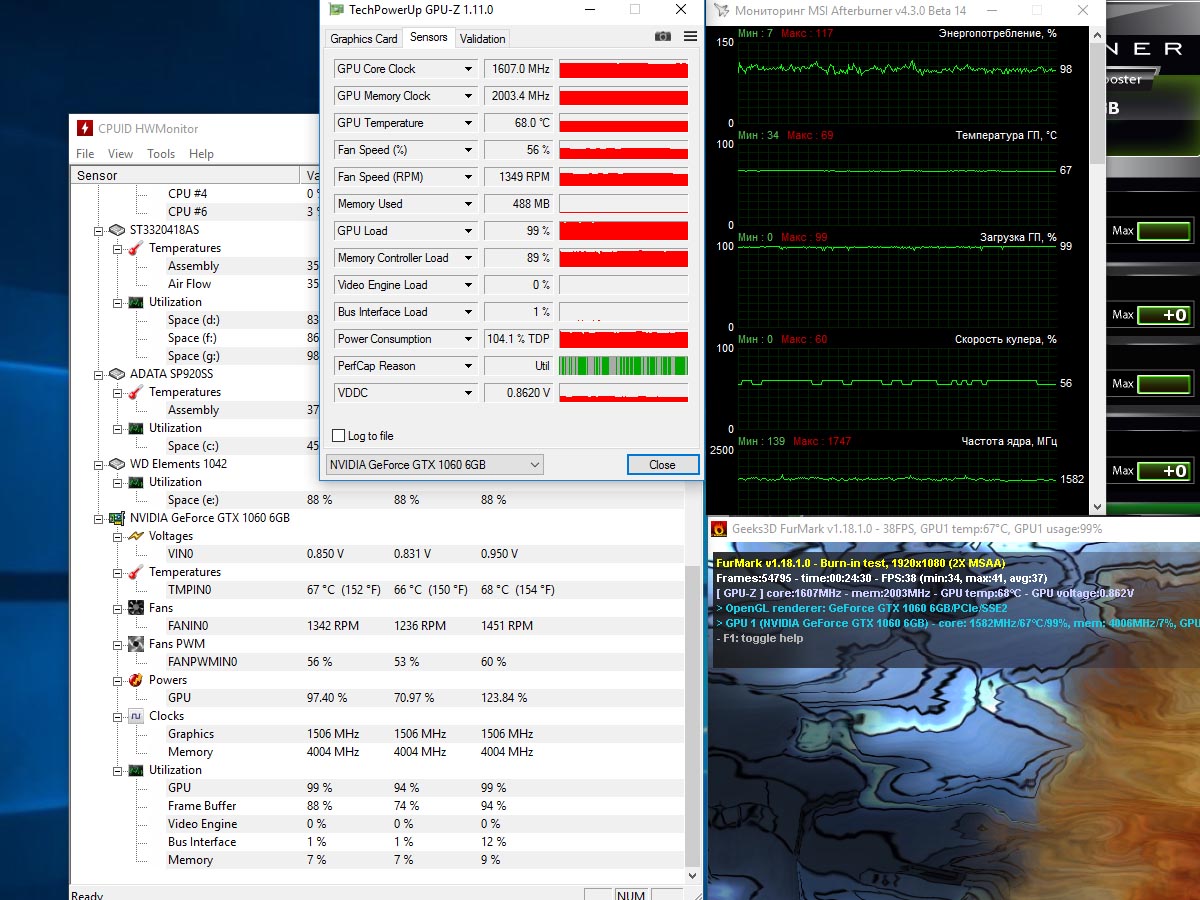This screenshot has height=900, width=1200.
Task: Click WD Elements 1042 drive icon
Action: (x=117, y=464)
